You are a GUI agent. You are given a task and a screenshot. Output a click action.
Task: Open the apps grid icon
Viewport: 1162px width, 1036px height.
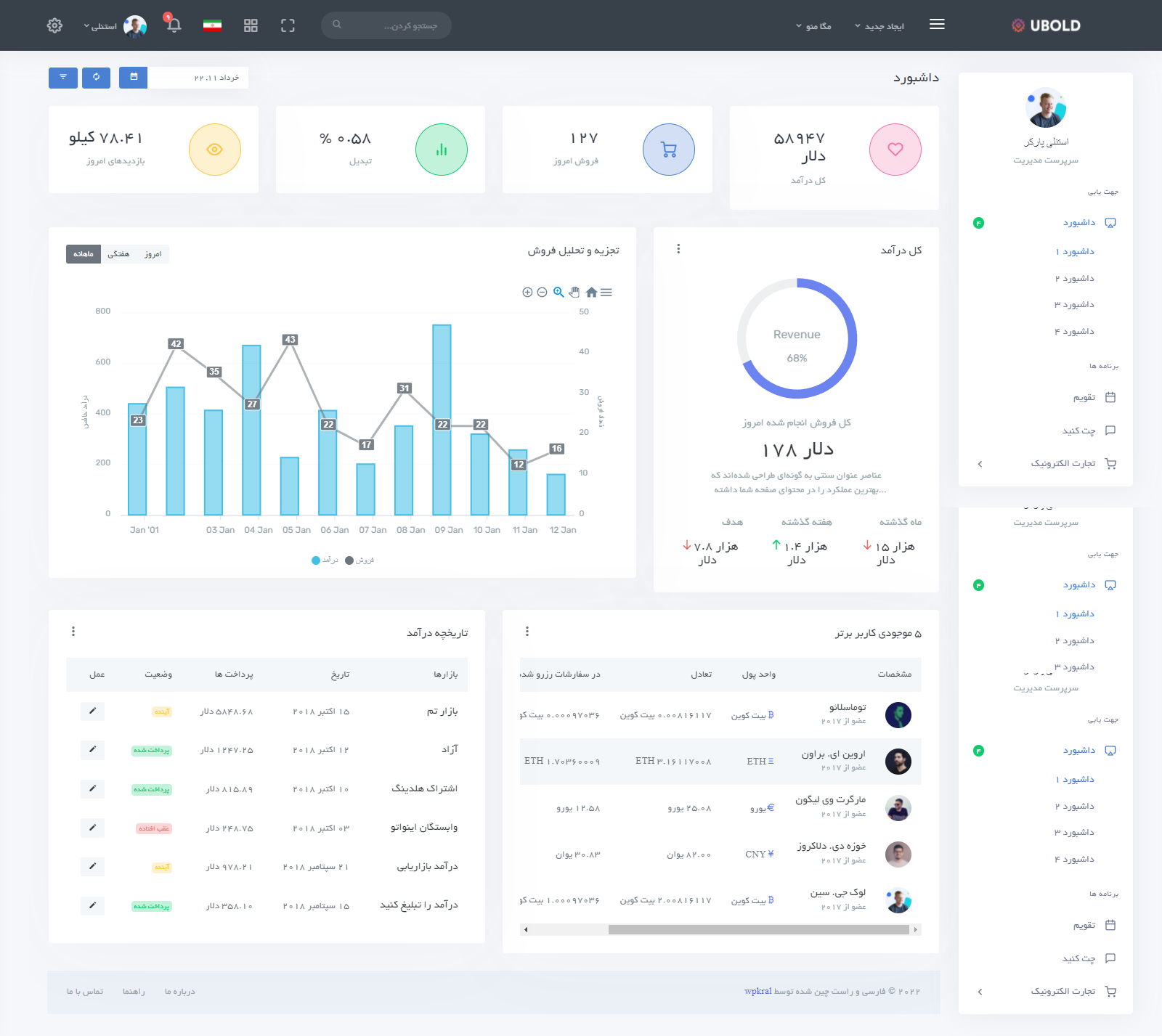[x=251, y=25]
